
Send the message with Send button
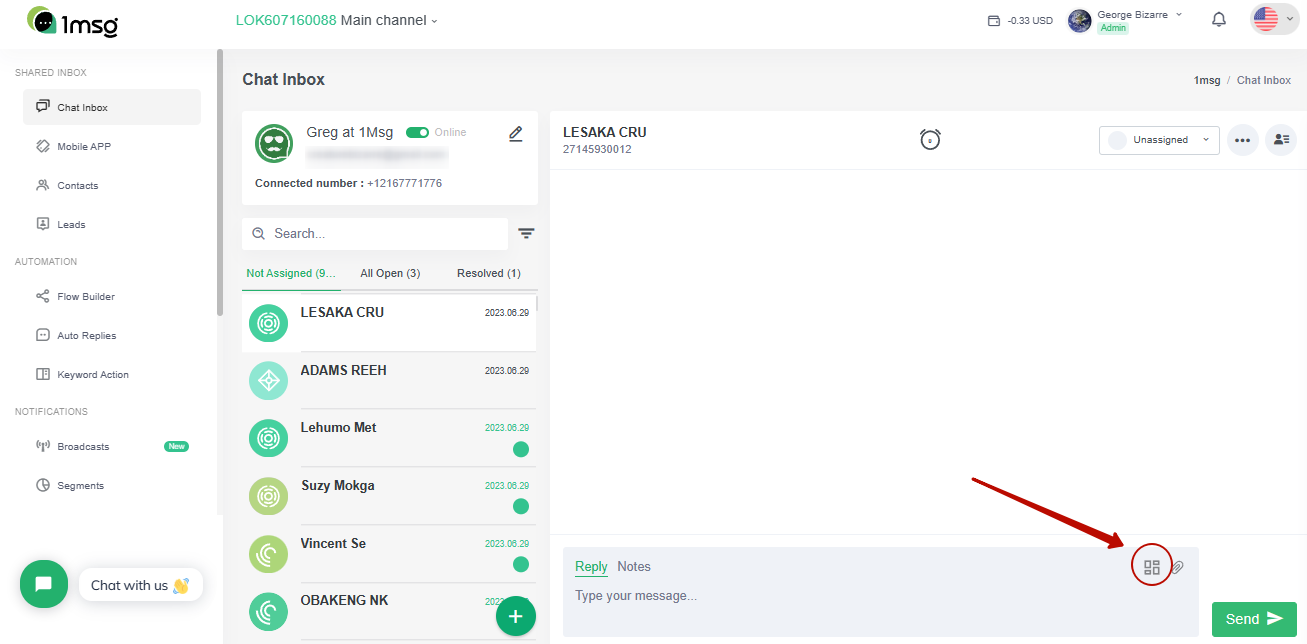click(x=1254, y=619)
